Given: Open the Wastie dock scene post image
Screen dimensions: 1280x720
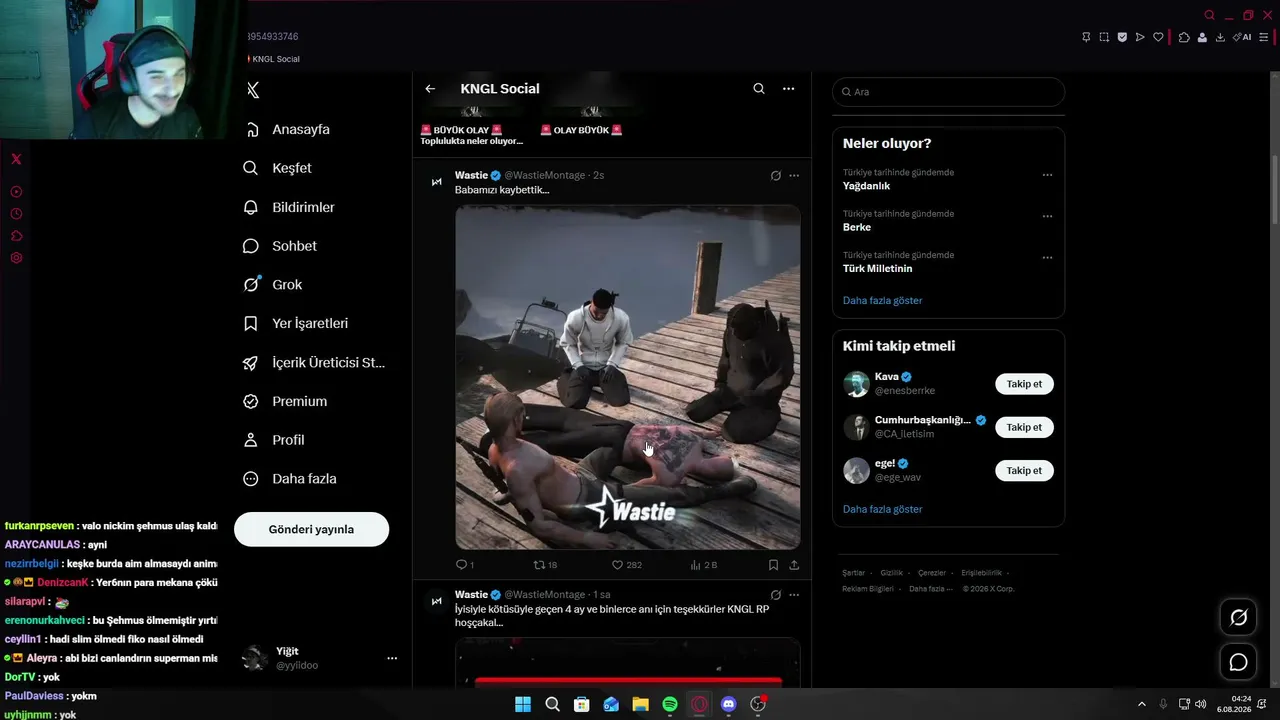Looking at the screenshot, I should pos(628,377).
